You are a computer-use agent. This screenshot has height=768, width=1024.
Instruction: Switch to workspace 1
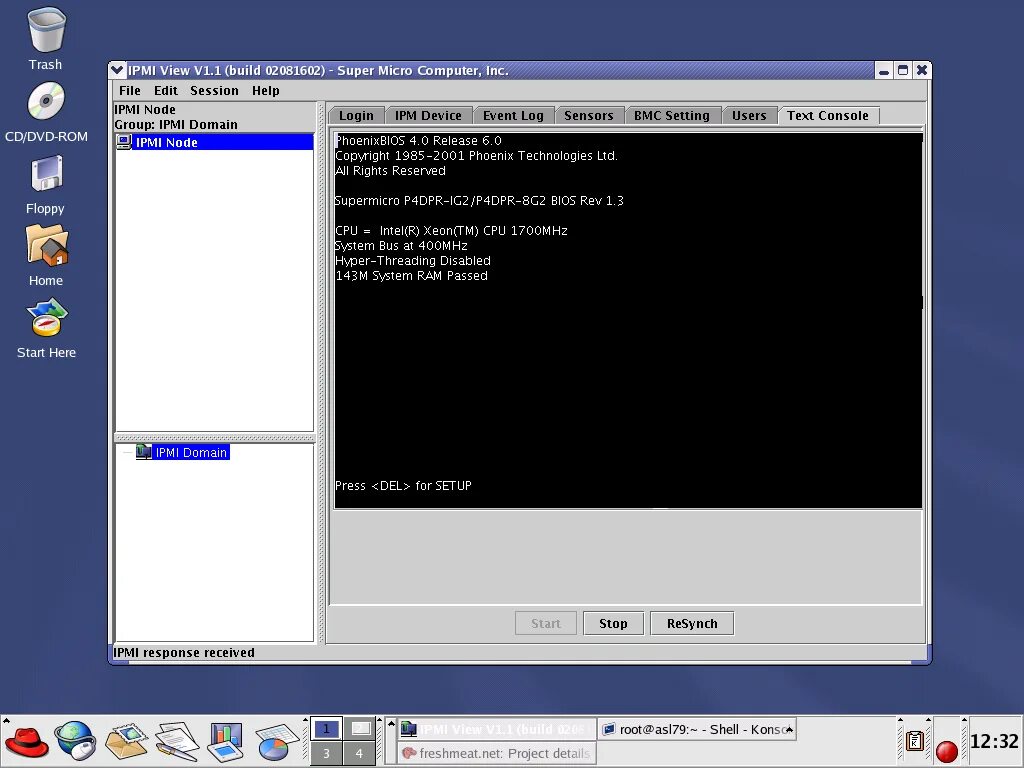pos(326,729)
